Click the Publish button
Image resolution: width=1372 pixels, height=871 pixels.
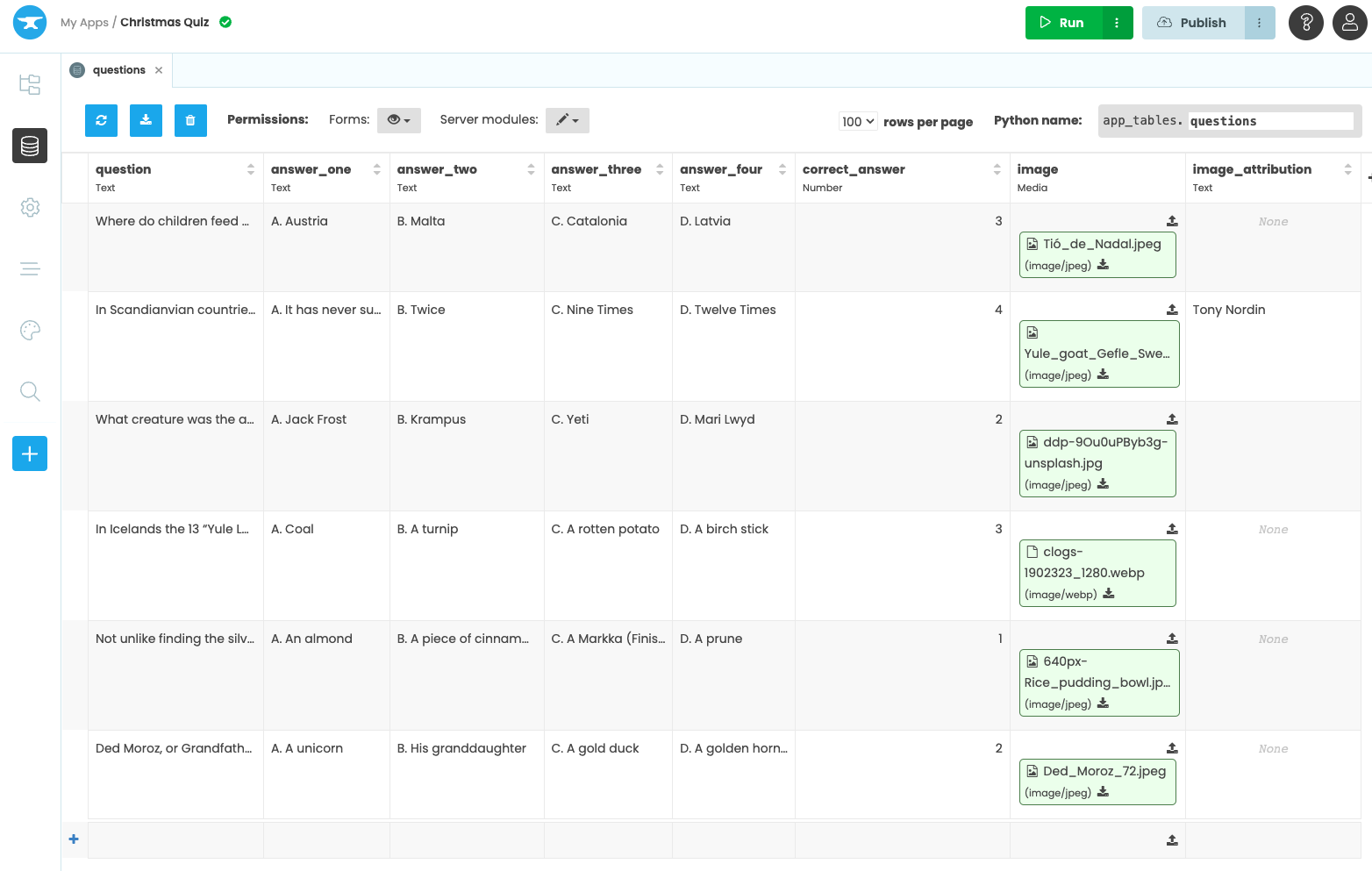1193,23
